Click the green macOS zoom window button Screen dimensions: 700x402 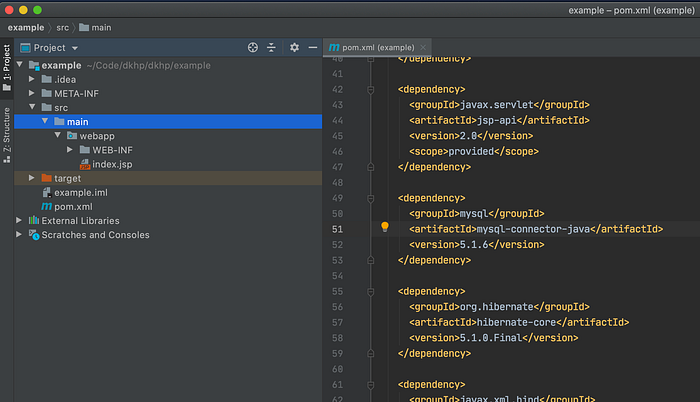(x=38, y=10)
